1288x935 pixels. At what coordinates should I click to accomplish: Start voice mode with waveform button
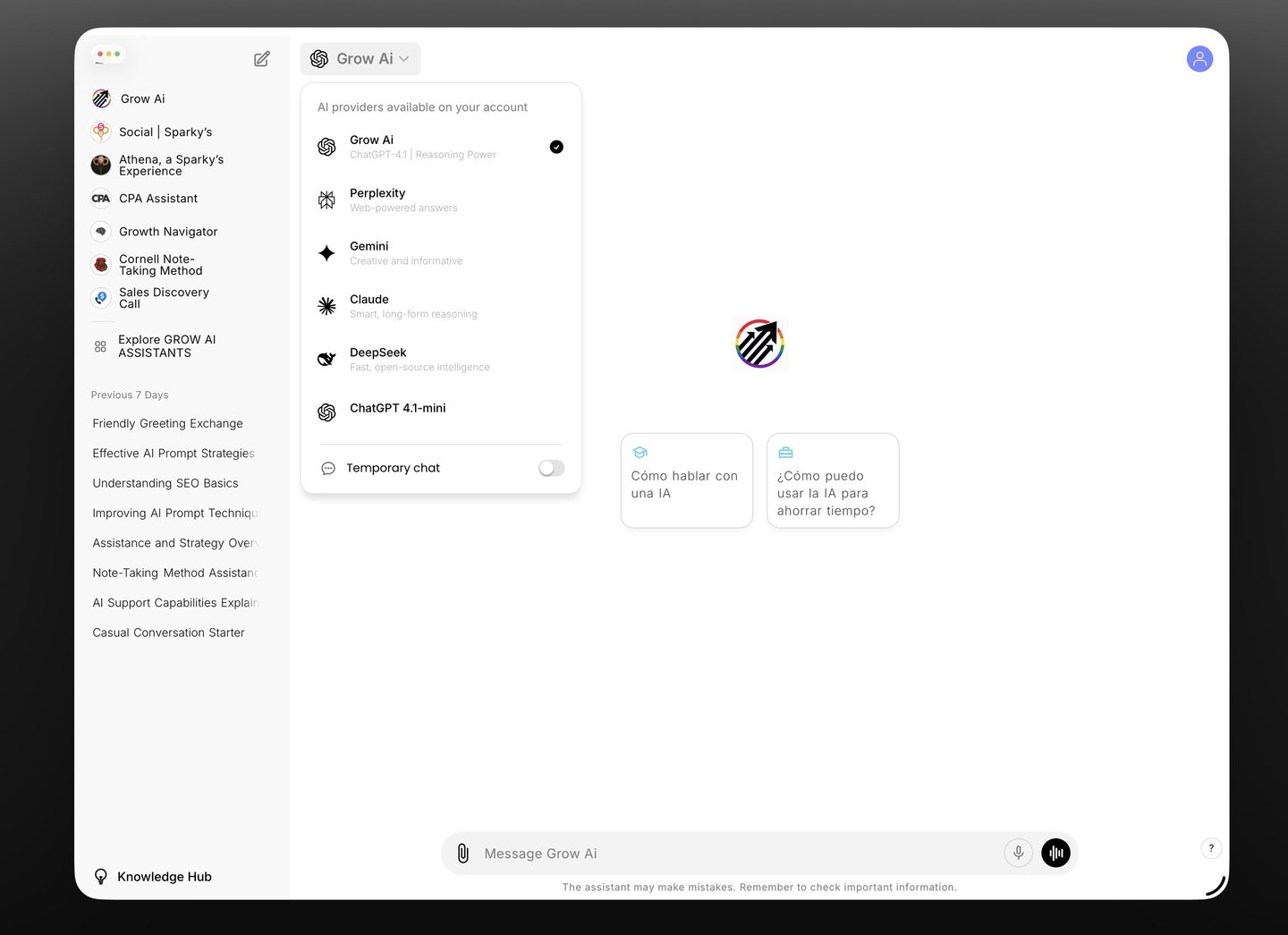(1056, 854)
